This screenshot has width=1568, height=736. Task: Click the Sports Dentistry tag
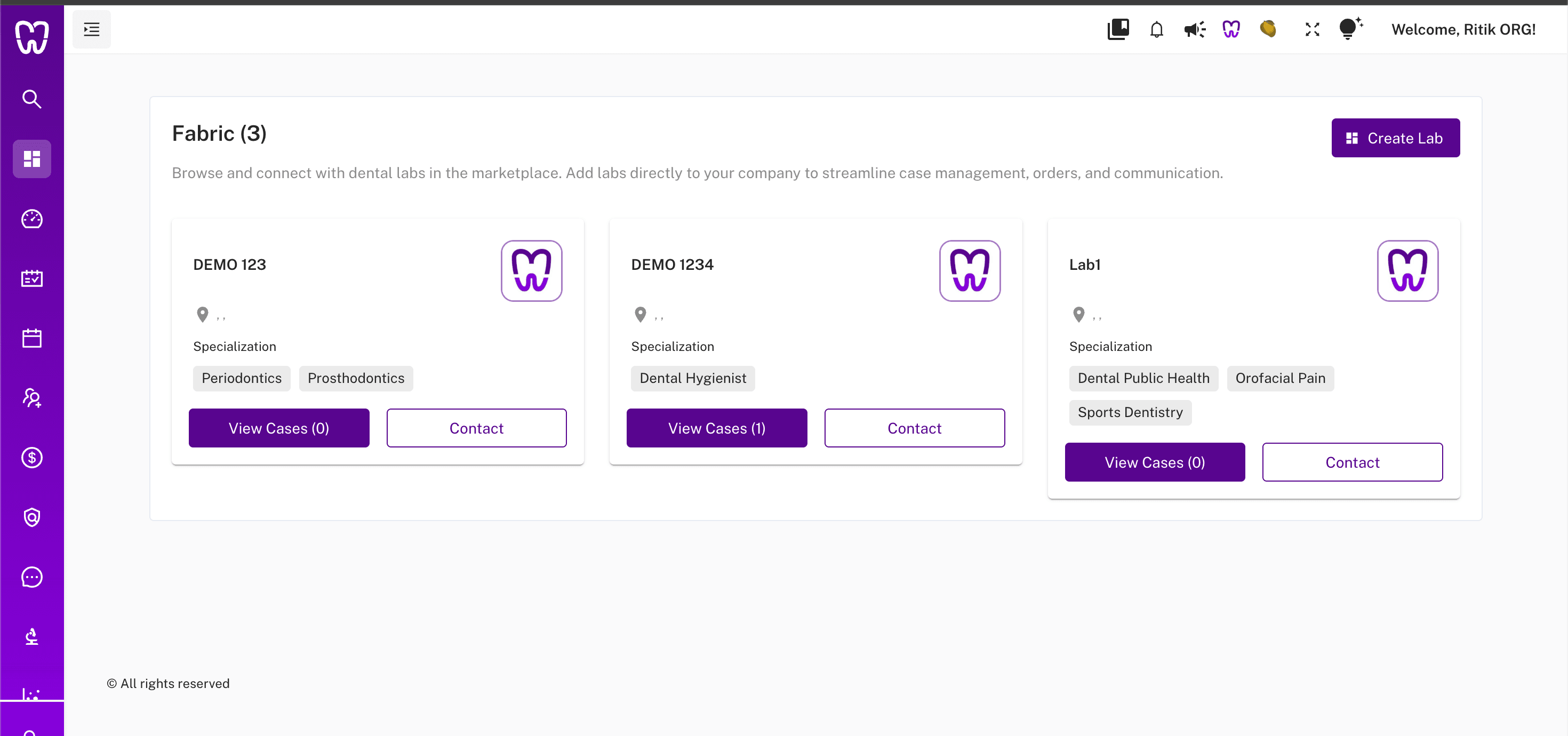[1130, 412]
